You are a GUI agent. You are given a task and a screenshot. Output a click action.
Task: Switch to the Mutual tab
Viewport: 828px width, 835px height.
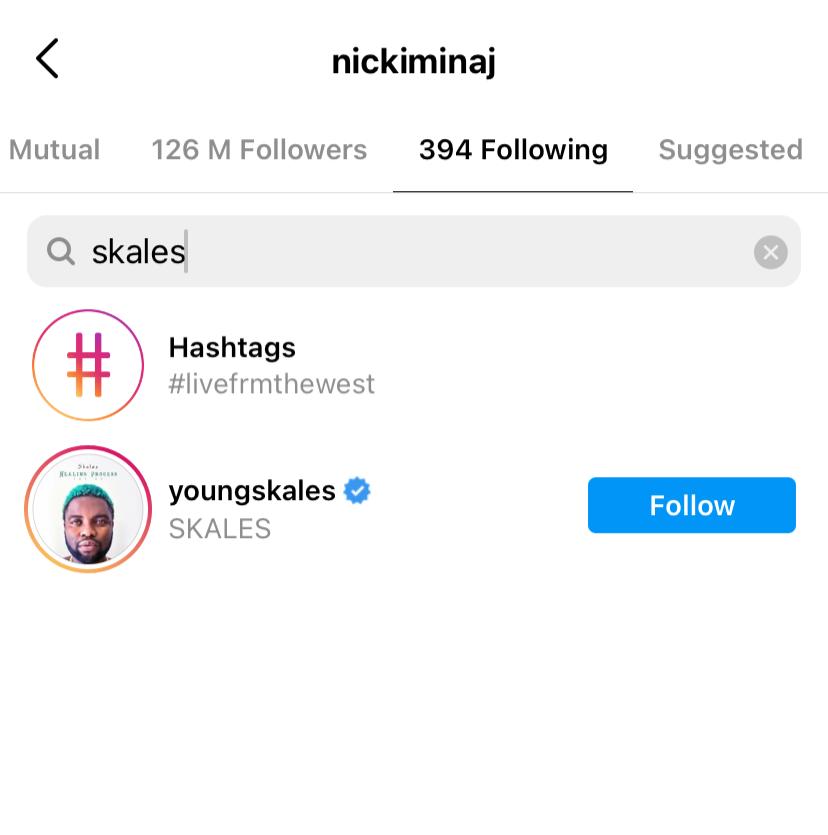pyautogui.click(x=54, y=150)
